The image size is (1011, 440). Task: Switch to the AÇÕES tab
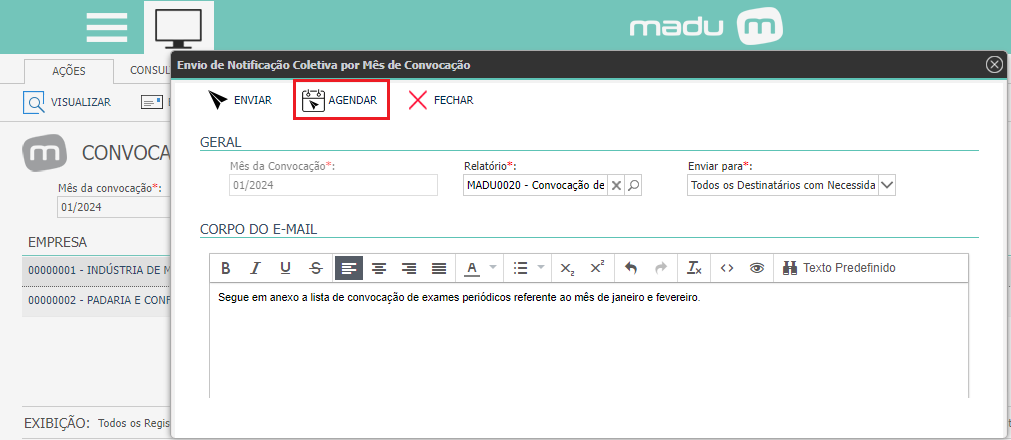pyautogui.click(x=69, y=71)
